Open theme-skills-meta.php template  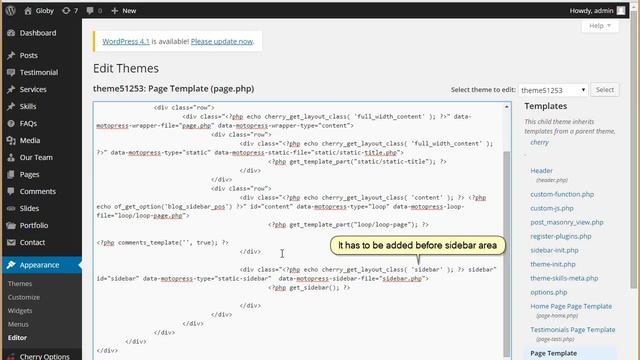[564, 278]
